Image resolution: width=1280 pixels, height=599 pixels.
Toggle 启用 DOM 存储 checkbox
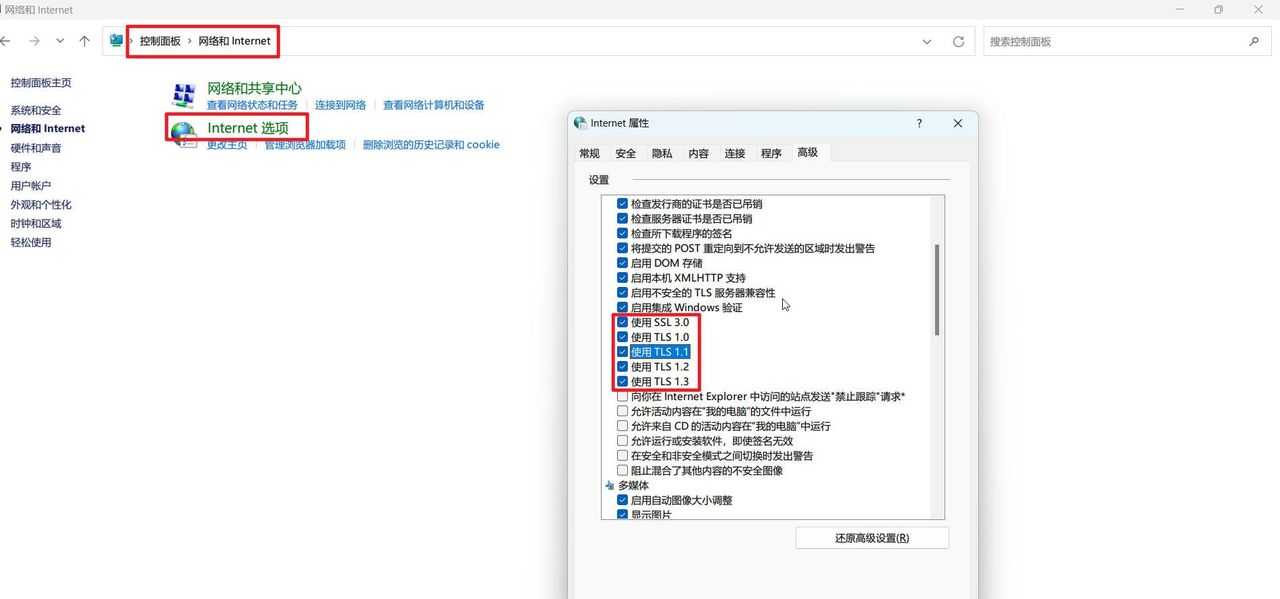click(623, 263)
